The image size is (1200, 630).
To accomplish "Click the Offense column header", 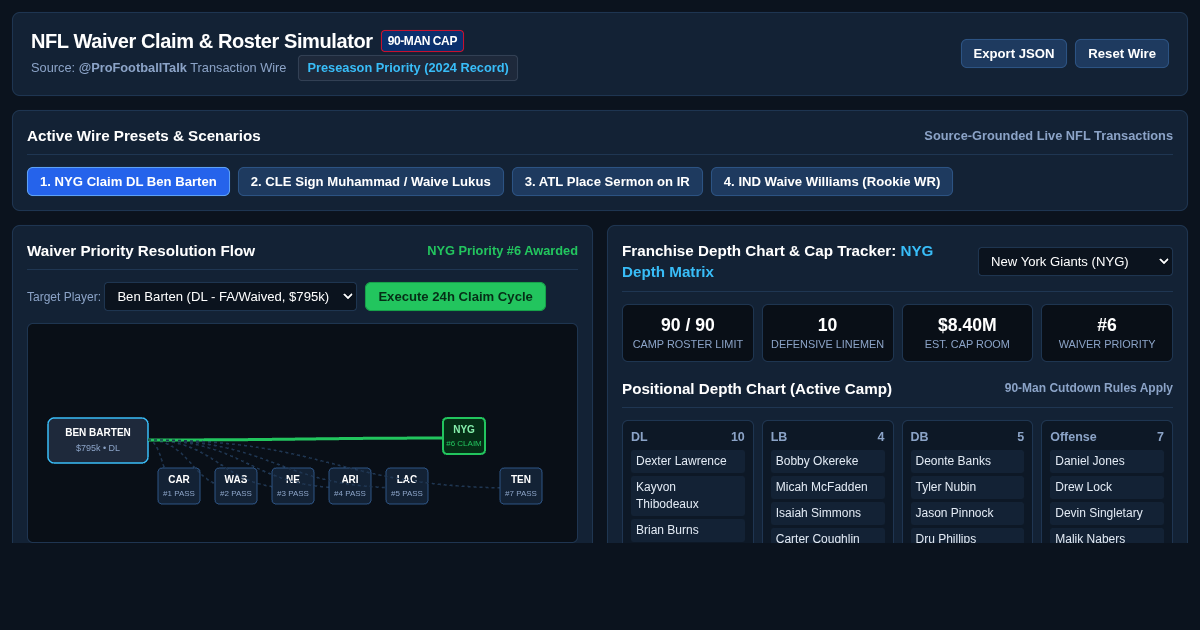I will point(1107,437).
